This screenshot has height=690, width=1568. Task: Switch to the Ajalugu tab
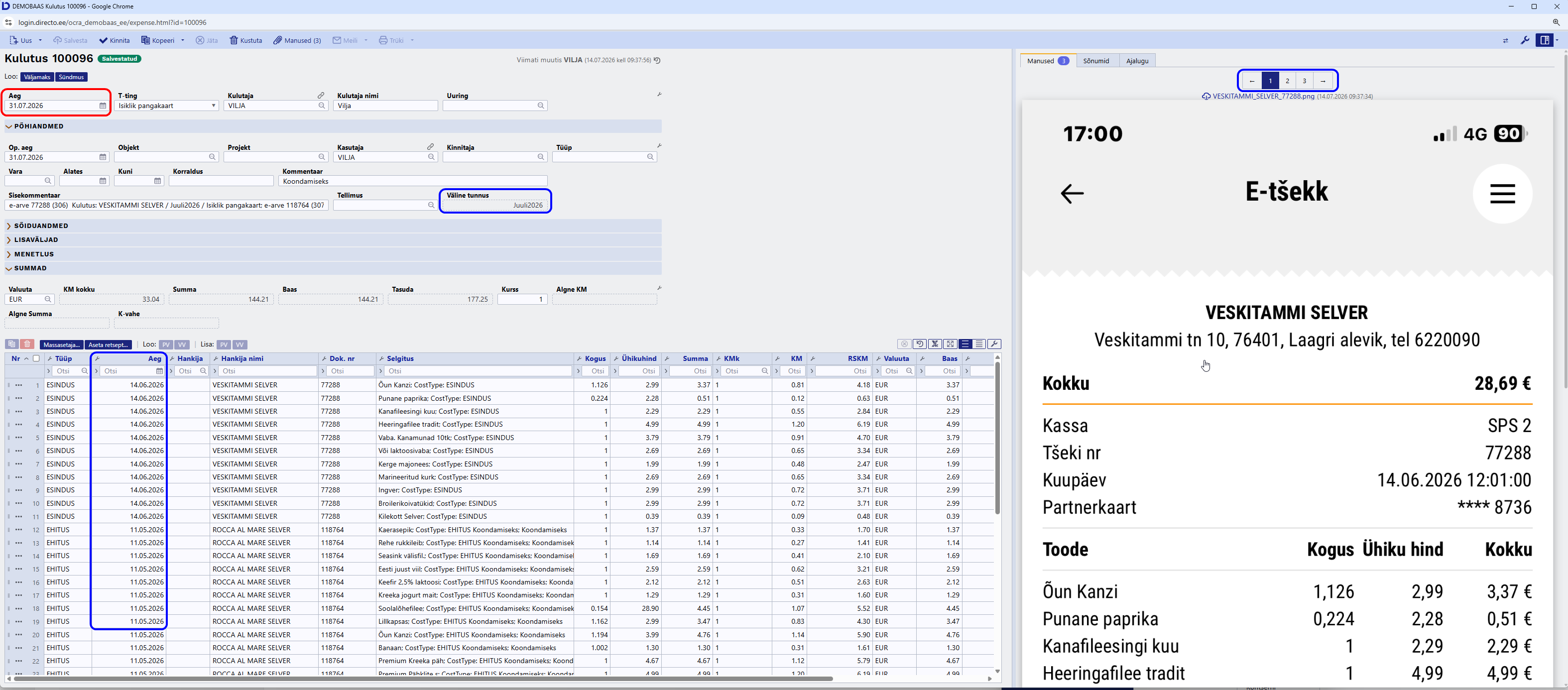pyautogui.click(x=1137, y=61)
